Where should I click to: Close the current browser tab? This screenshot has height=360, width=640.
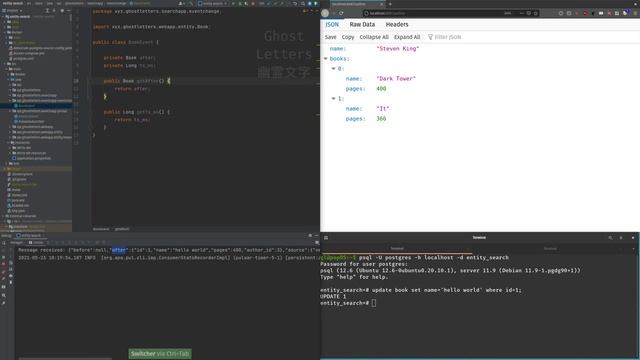(382, 4)
